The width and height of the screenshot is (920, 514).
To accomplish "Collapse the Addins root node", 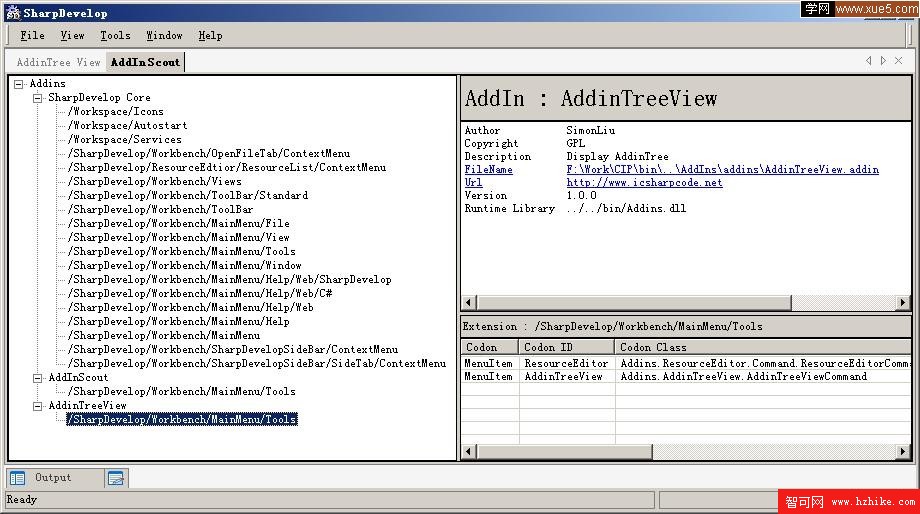I will [19, 84].
